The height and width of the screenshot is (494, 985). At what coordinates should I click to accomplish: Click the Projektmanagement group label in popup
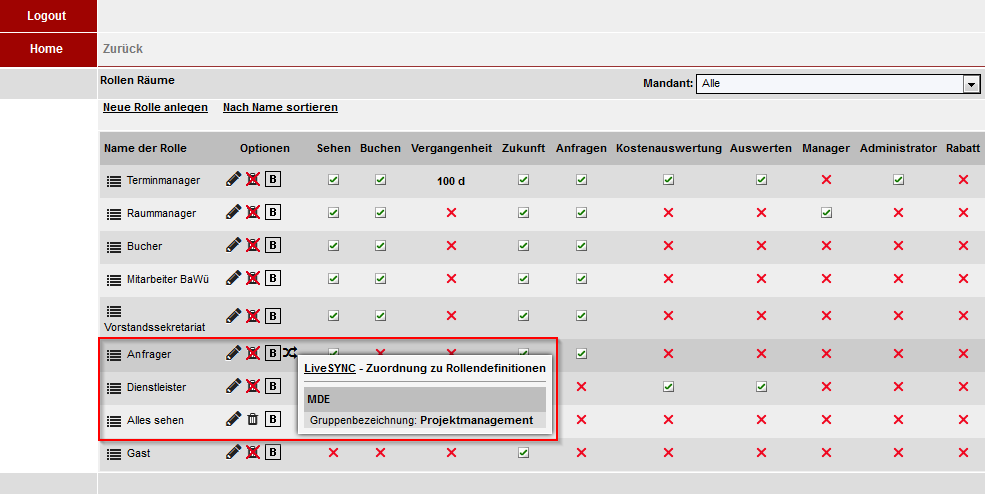pos(476,420)
